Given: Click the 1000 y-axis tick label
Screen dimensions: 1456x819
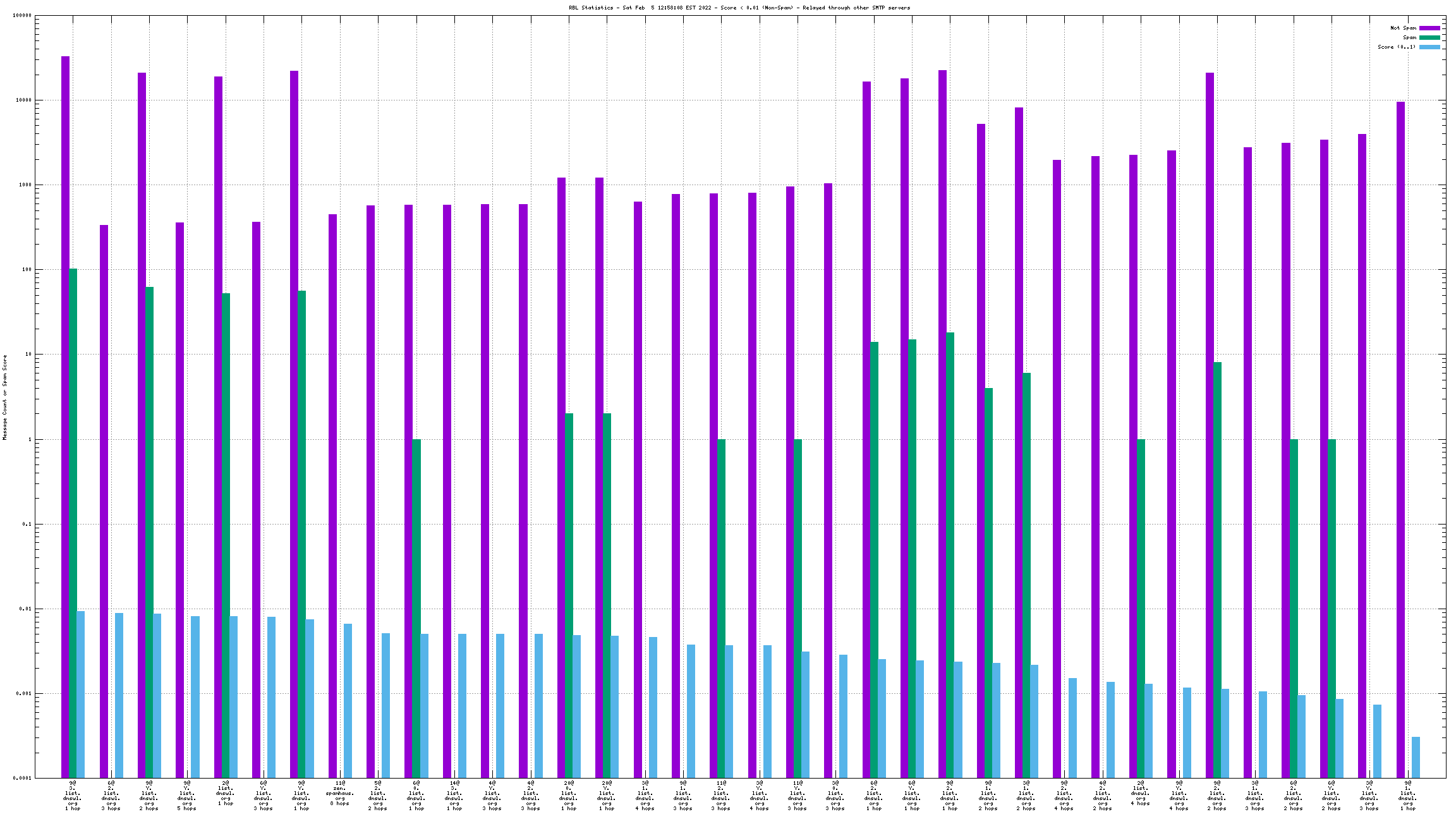Looking at the screenshot, I should [25, 185].
